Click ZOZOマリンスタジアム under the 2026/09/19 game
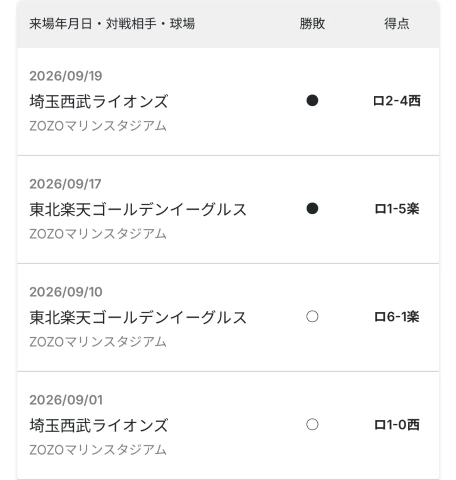456x480 pixels. (x=98, y=126)
